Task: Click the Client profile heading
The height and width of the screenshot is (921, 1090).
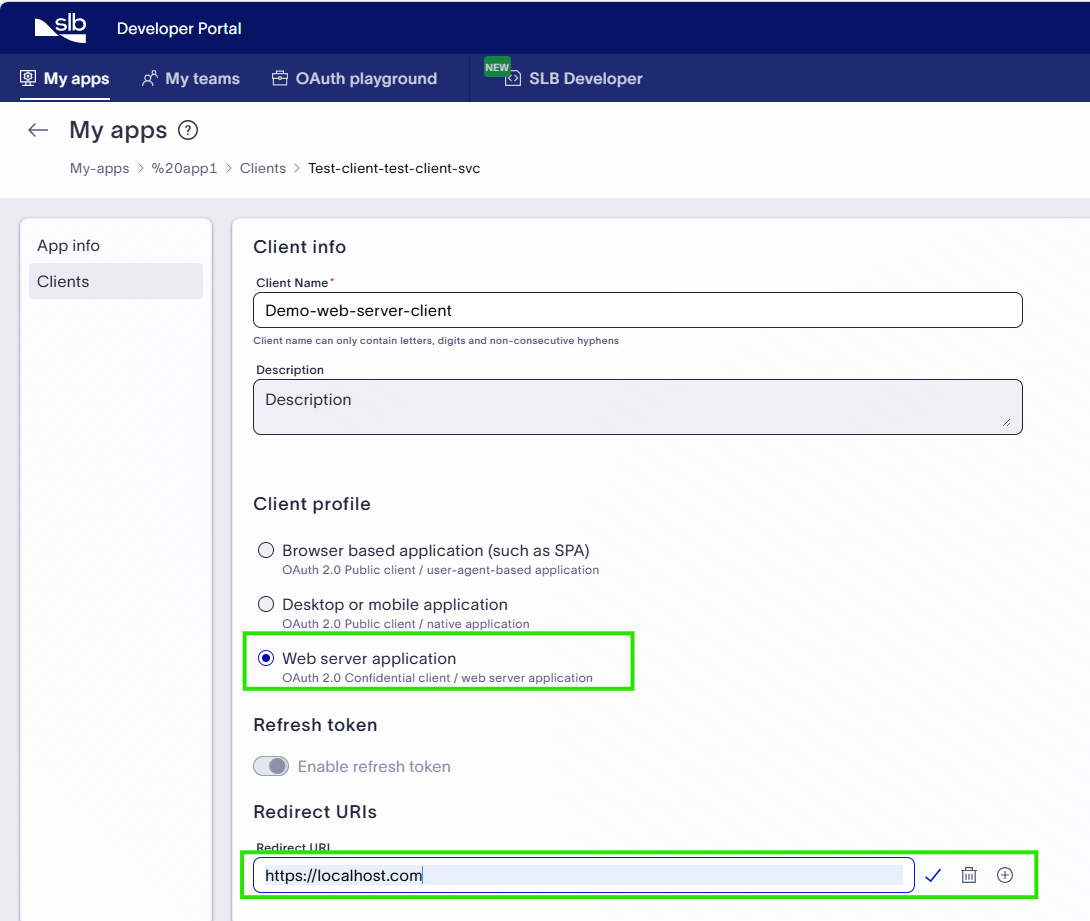Action: pos(311,504)
